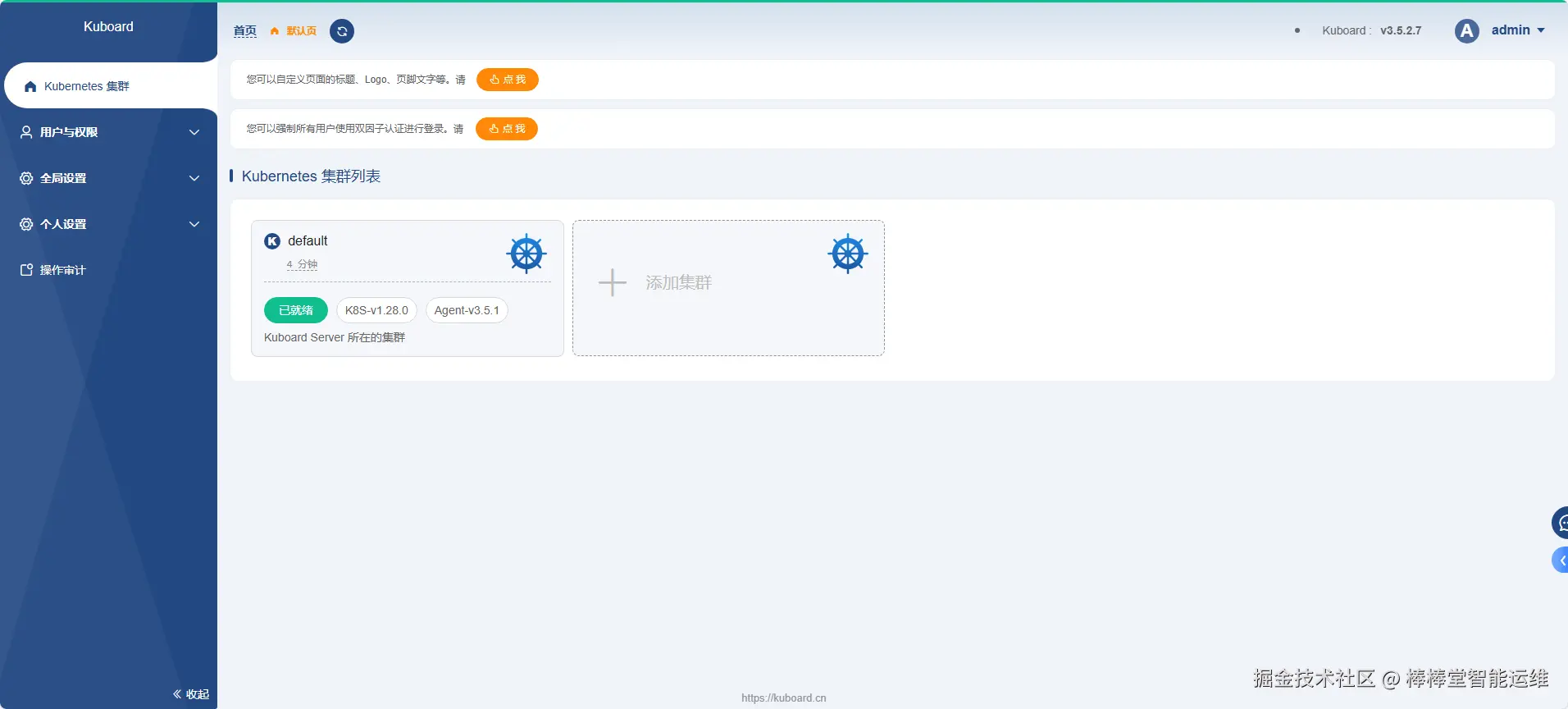Click 点我 to customize page title and logo
Viewport: 1568px width, 709px height.
tap(508, 80)
